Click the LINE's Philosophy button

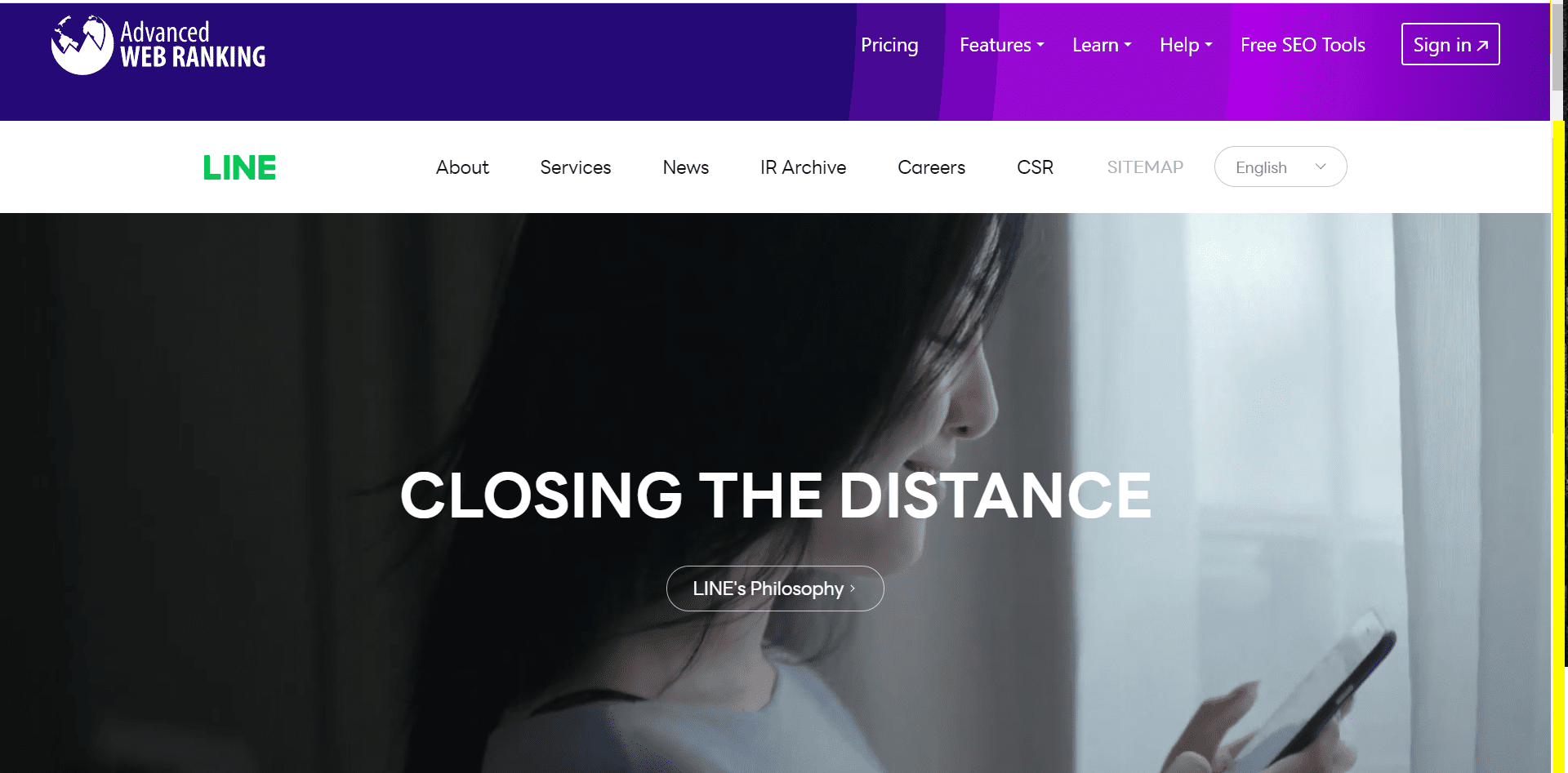click(x=775, y=589)
